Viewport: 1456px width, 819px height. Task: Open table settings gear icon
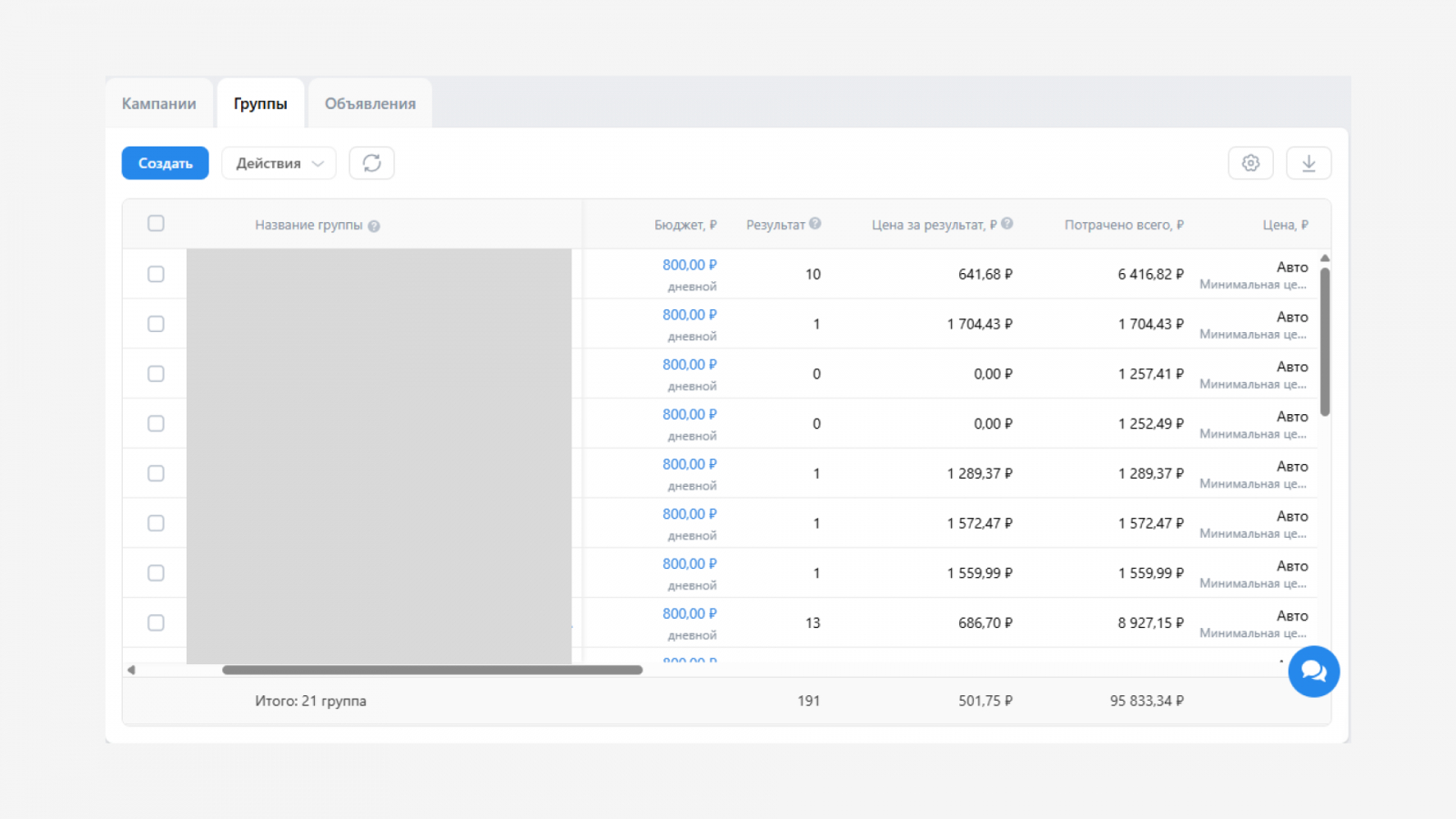click(1250, 163)
